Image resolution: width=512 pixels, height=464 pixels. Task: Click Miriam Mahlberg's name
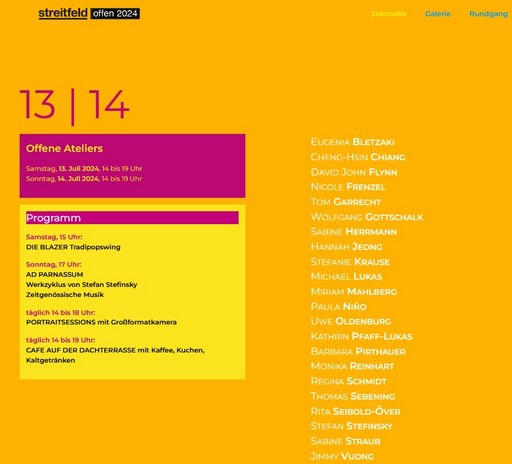[354, 291]
